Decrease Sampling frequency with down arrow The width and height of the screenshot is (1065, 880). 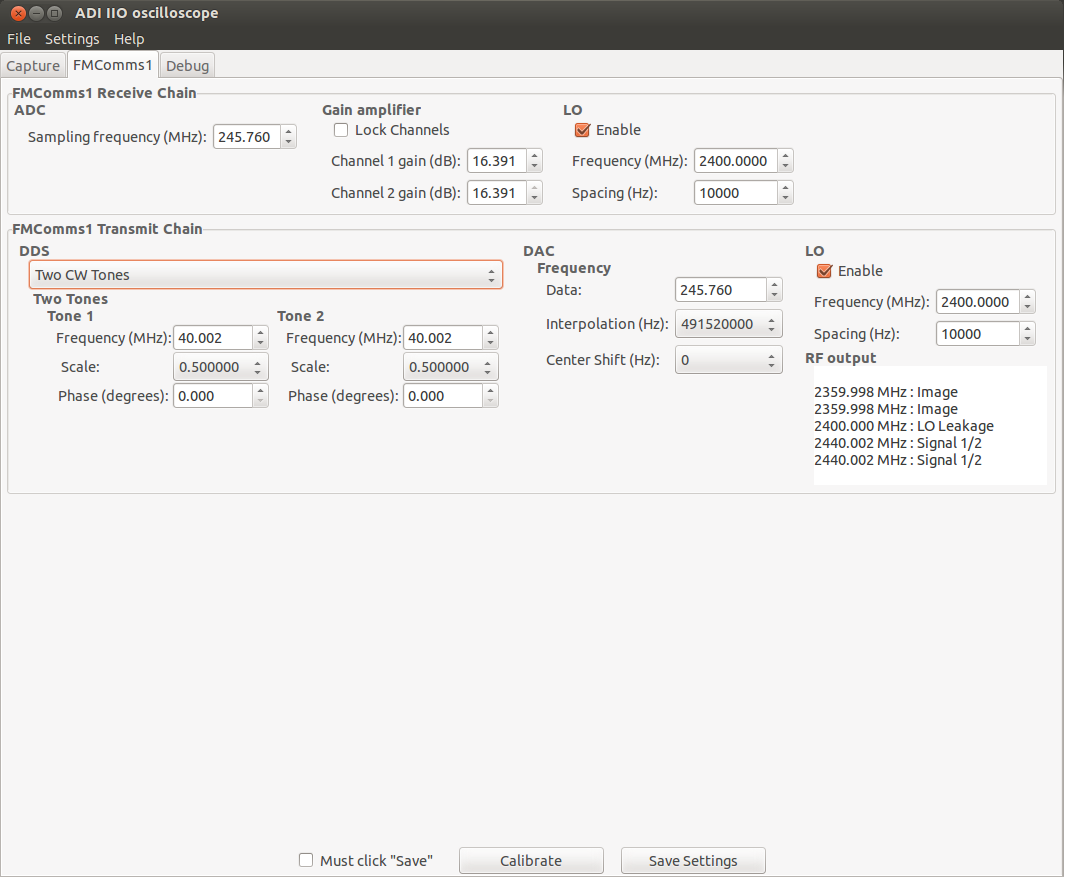click(x=289, y=142)
